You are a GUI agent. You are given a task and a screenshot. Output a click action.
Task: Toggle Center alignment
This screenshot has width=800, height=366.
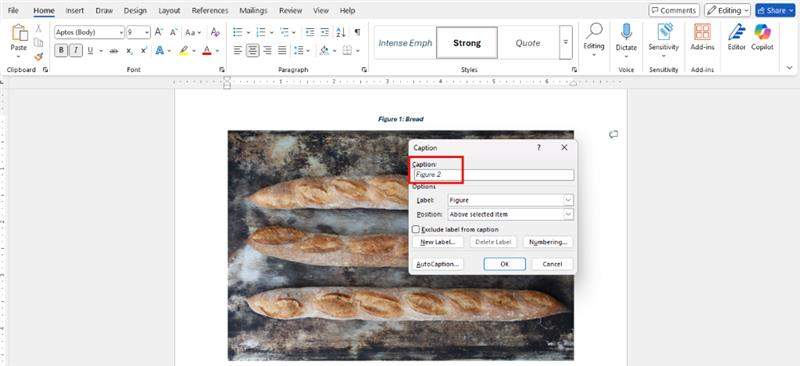[253, 51]
